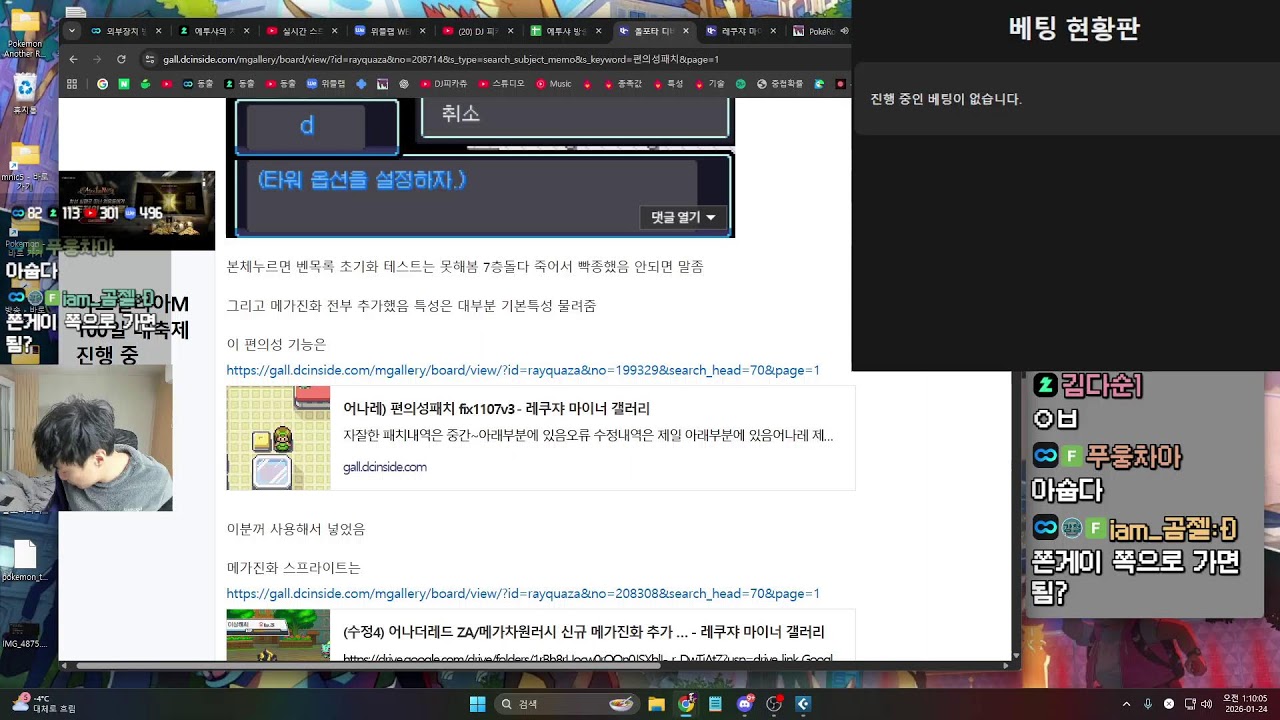The image size is (1280, 720).
Task: Open the apps grid in bookmarks bar
Action: coord(72,84)
